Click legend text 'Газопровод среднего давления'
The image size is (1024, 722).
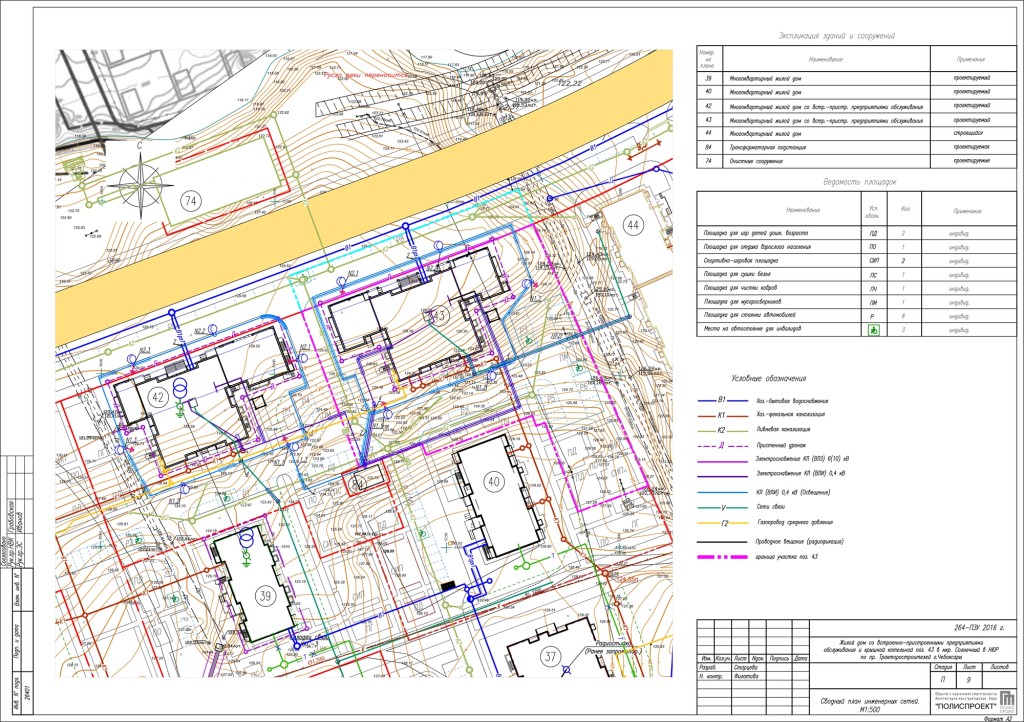(x=795, y=522)
